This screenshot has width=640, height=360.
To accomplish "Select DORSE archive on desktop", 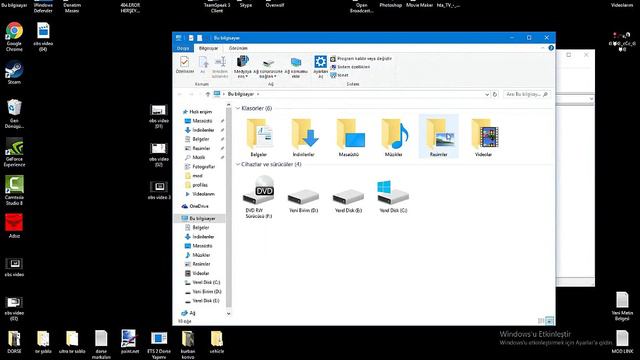I will (x=14, y=342).
